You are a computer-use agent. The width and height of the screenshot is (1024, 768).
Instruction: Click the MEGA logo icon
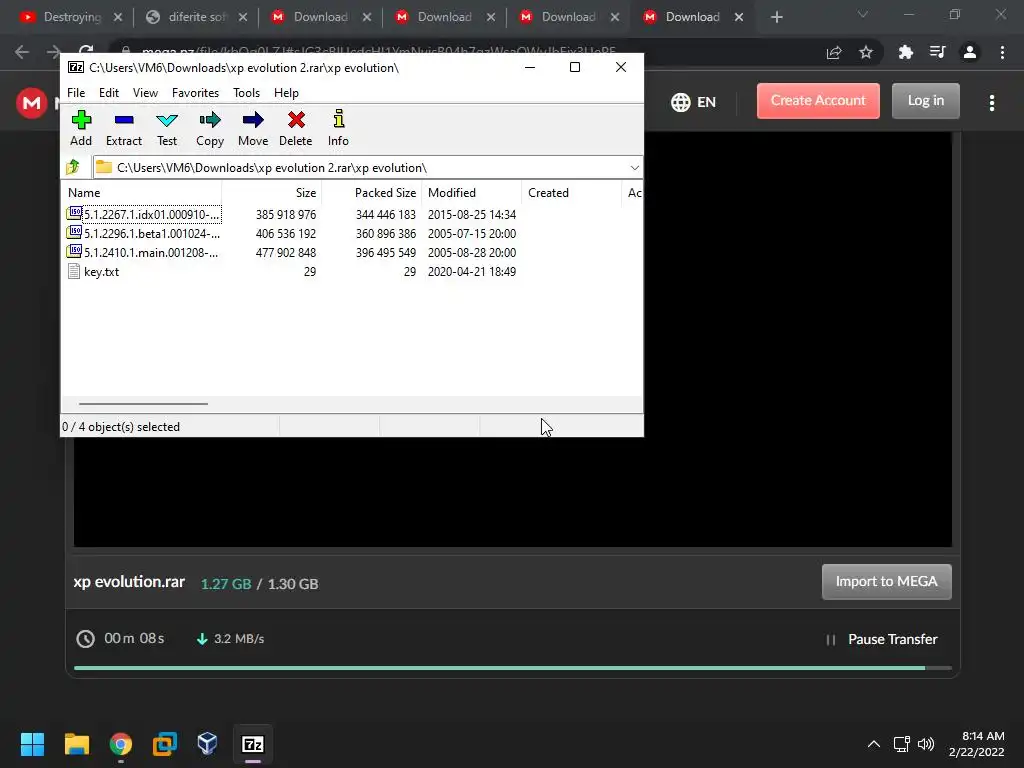31,103
